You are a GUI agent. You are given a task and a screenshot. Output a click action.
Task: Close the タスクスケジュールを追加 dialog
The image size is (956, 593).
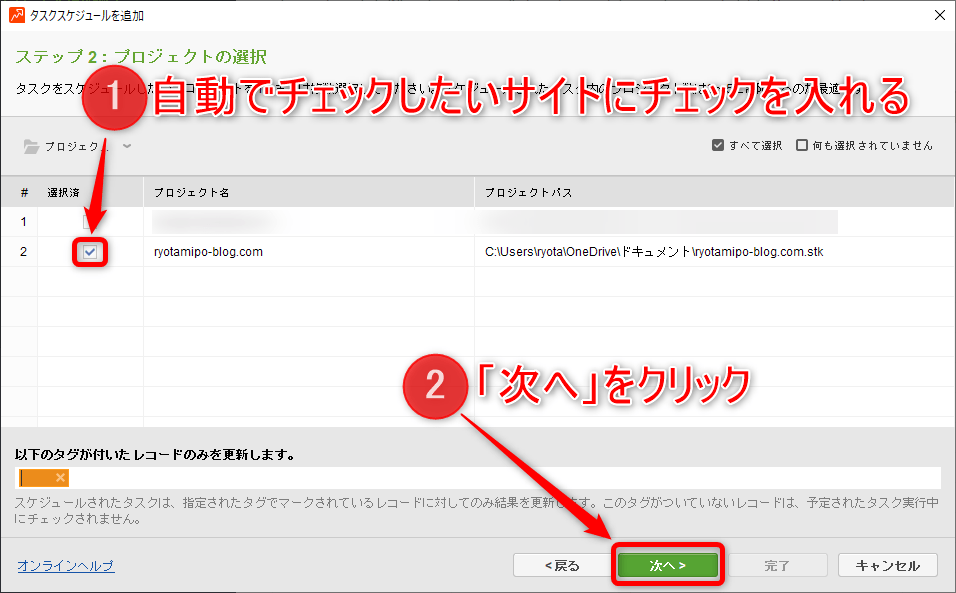click(938, 15)
